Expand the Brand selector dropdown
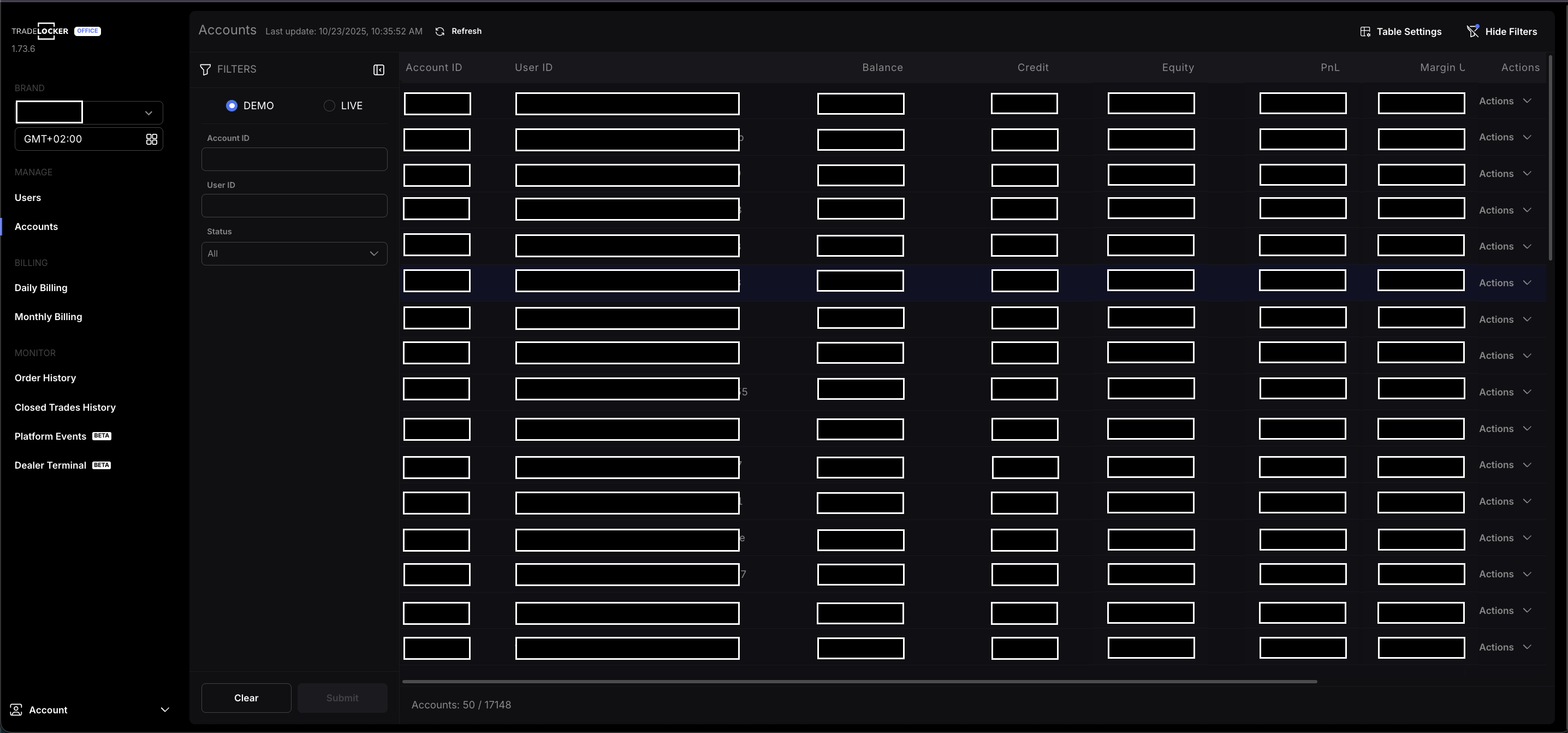The image size is (1568, 733). (x=148, y=113)
